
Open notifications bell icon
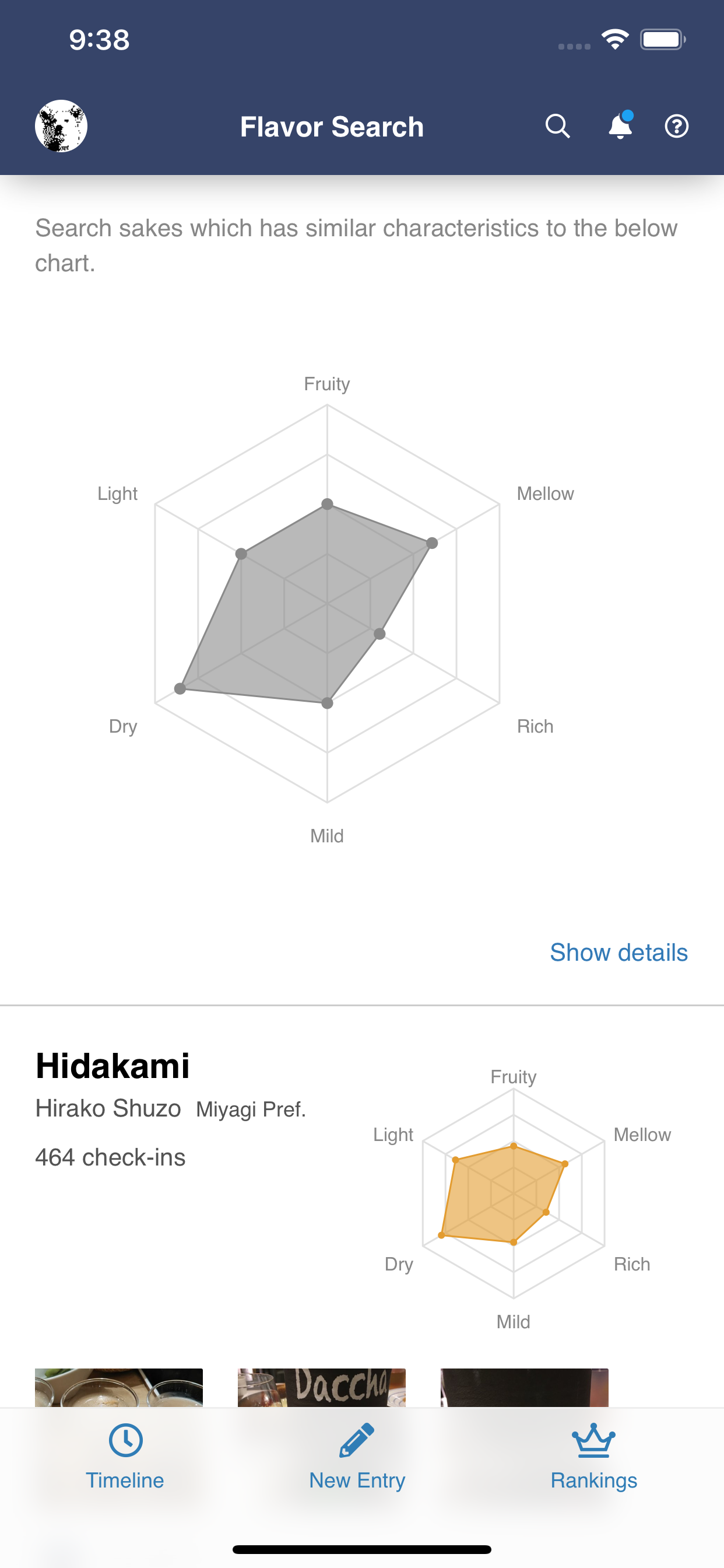pyautogui.click(x=620, y=126)
